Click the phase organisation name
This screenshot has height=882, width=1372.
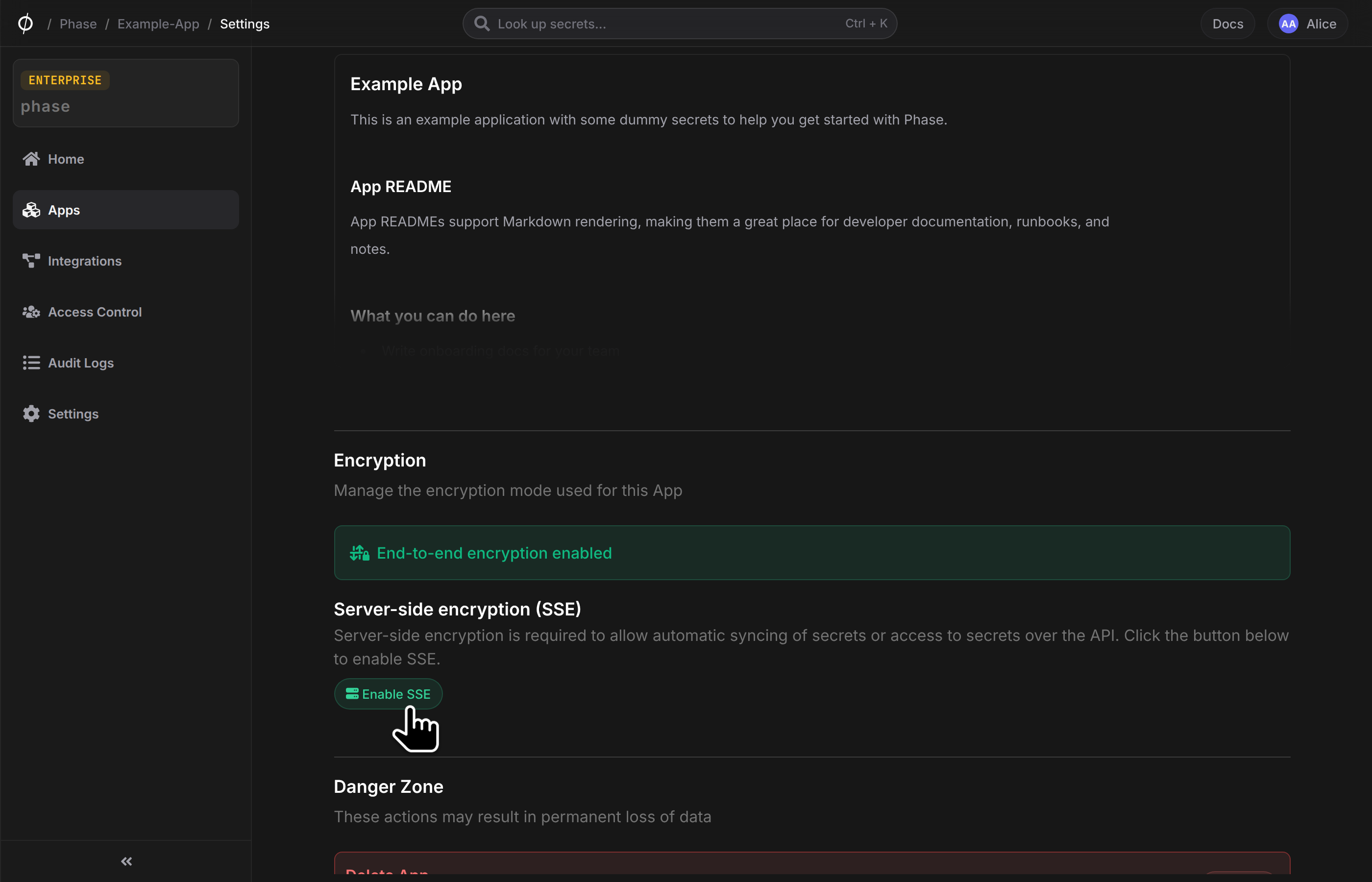(x=45, y=106)
